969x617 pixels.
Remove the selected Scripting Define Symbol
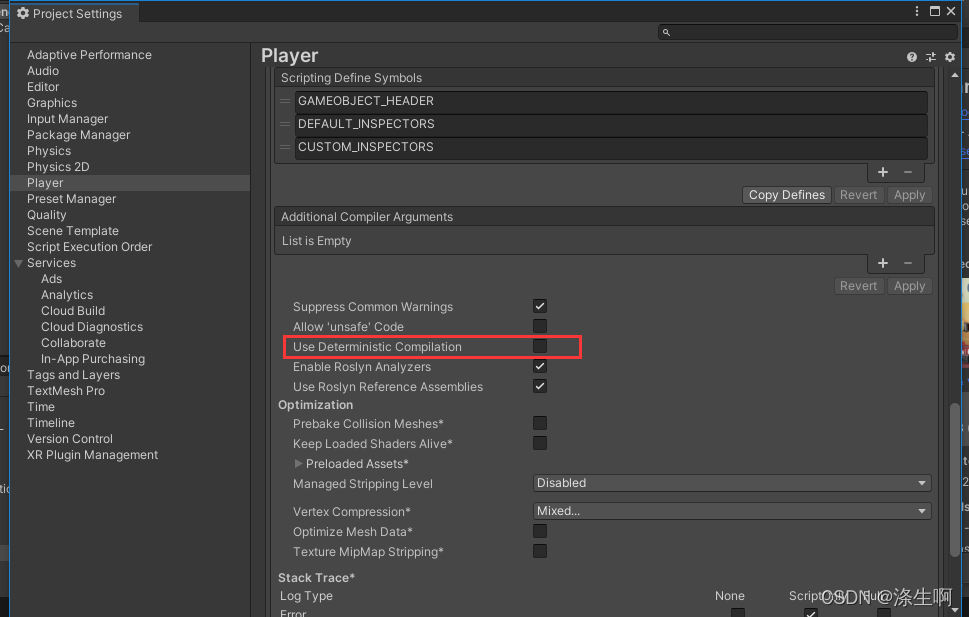point(908,172)
